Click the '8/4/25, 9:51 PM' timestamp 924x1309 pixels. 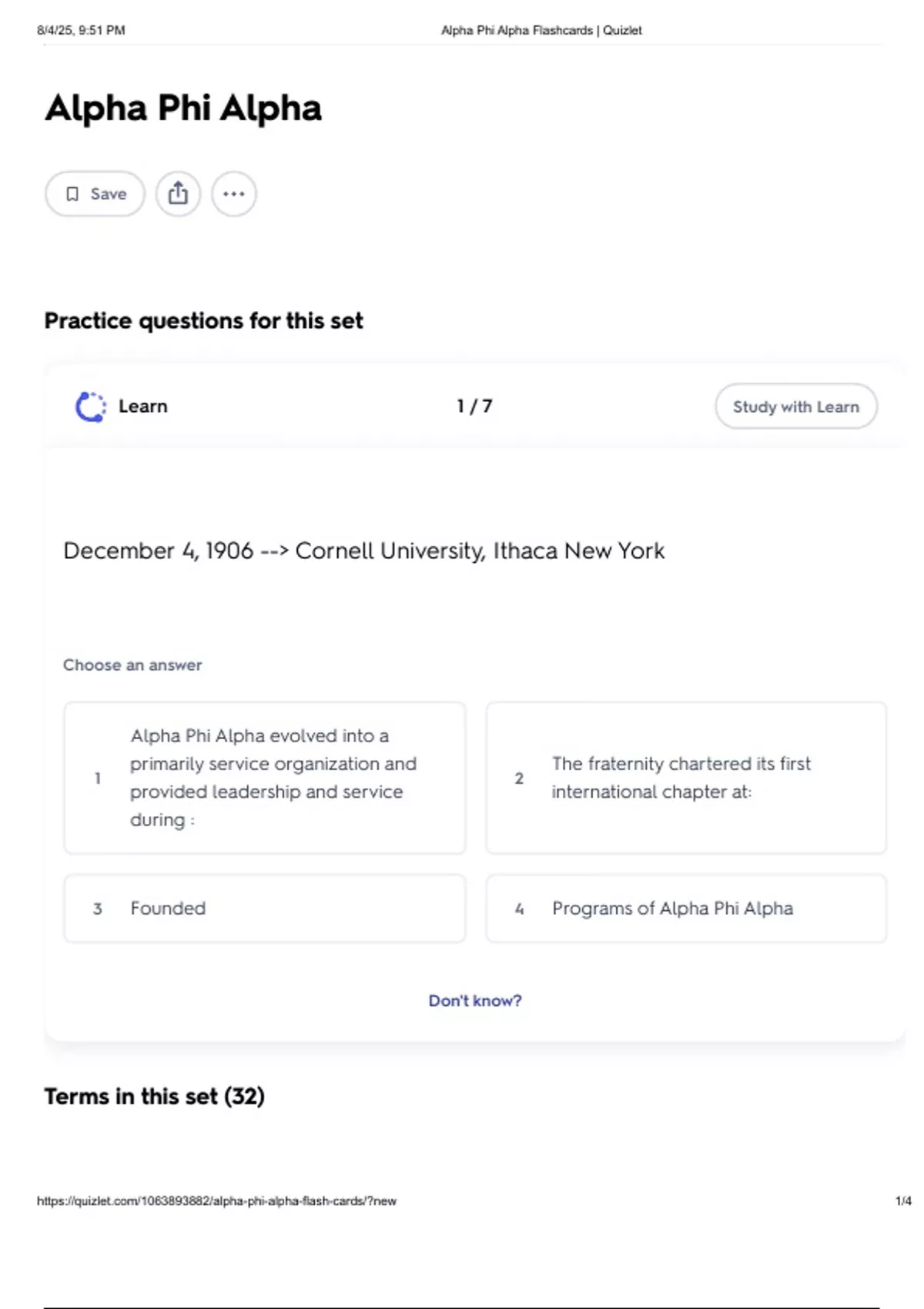tap(81, 31)
